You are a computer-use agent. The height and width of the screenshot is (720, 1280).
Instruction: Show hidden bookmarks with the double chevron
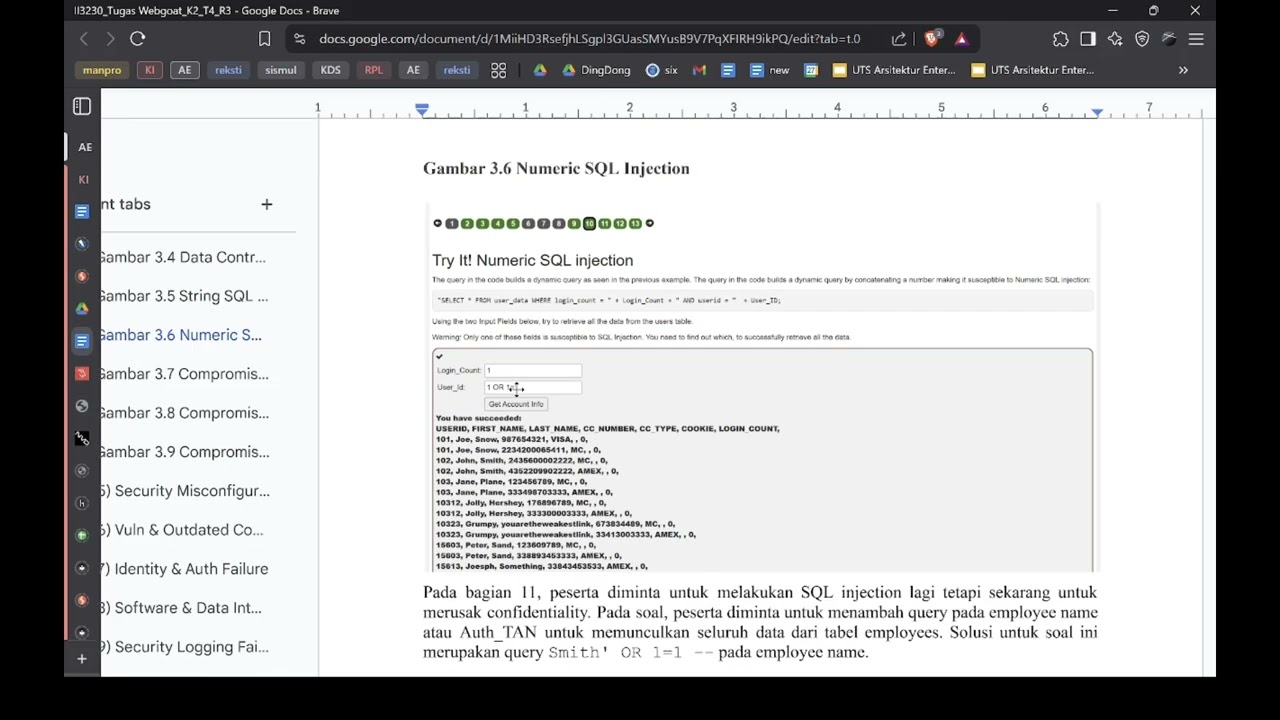point(1183,70)
